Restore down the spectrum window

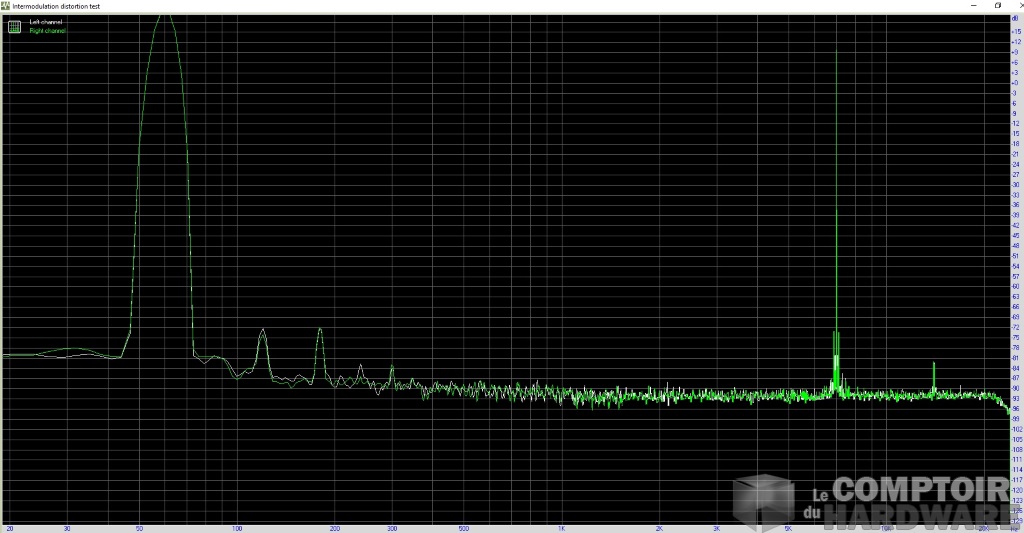(997, 5)
